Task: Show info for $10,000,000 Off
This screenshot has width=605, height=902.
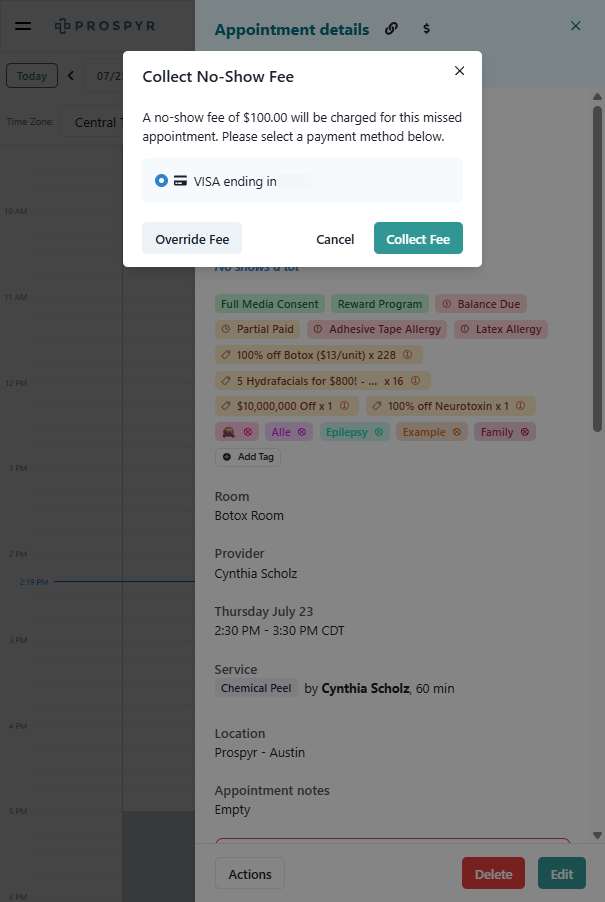Action: pyautogui.click(x=344, y=406)
